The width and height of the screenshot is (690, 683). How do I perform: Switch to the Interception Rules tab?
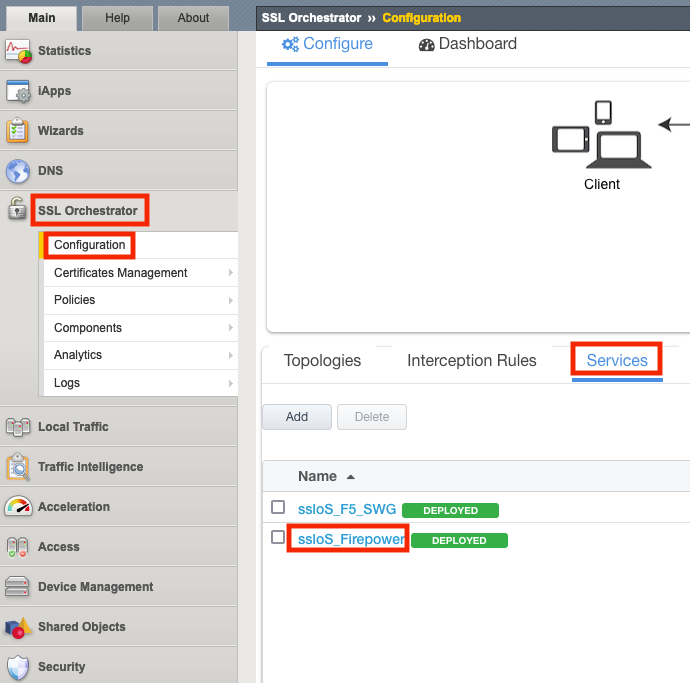click(471, 360)
